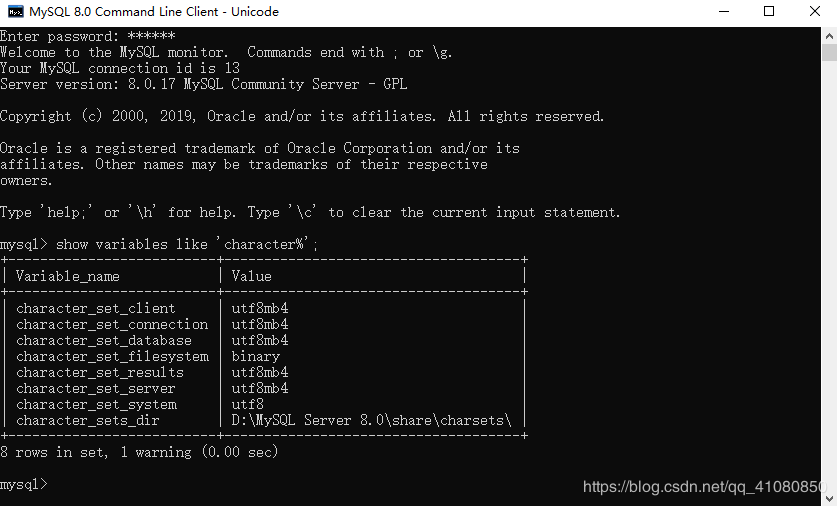Select the character_set_client variable name
The width and height of the screenshot is (837, 506).
[96, 308]
